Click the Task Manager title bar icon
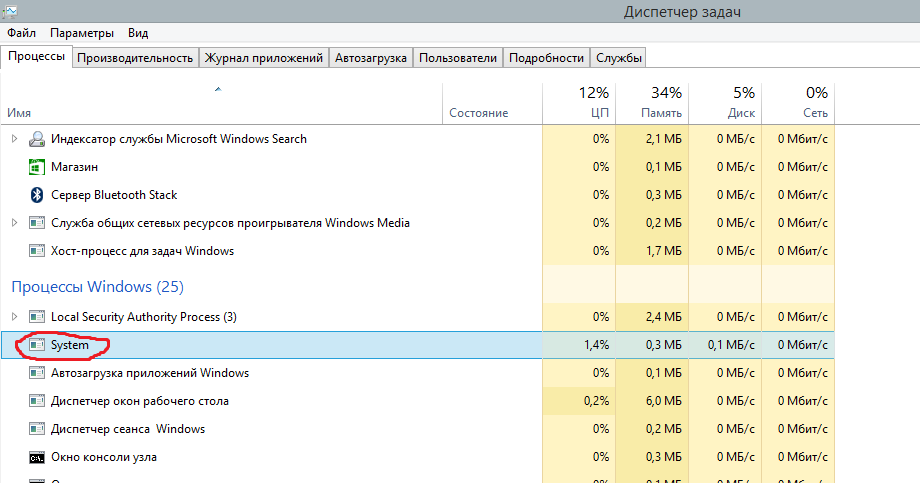The width and height of the screenshot is (920, 483). point(9,11)
